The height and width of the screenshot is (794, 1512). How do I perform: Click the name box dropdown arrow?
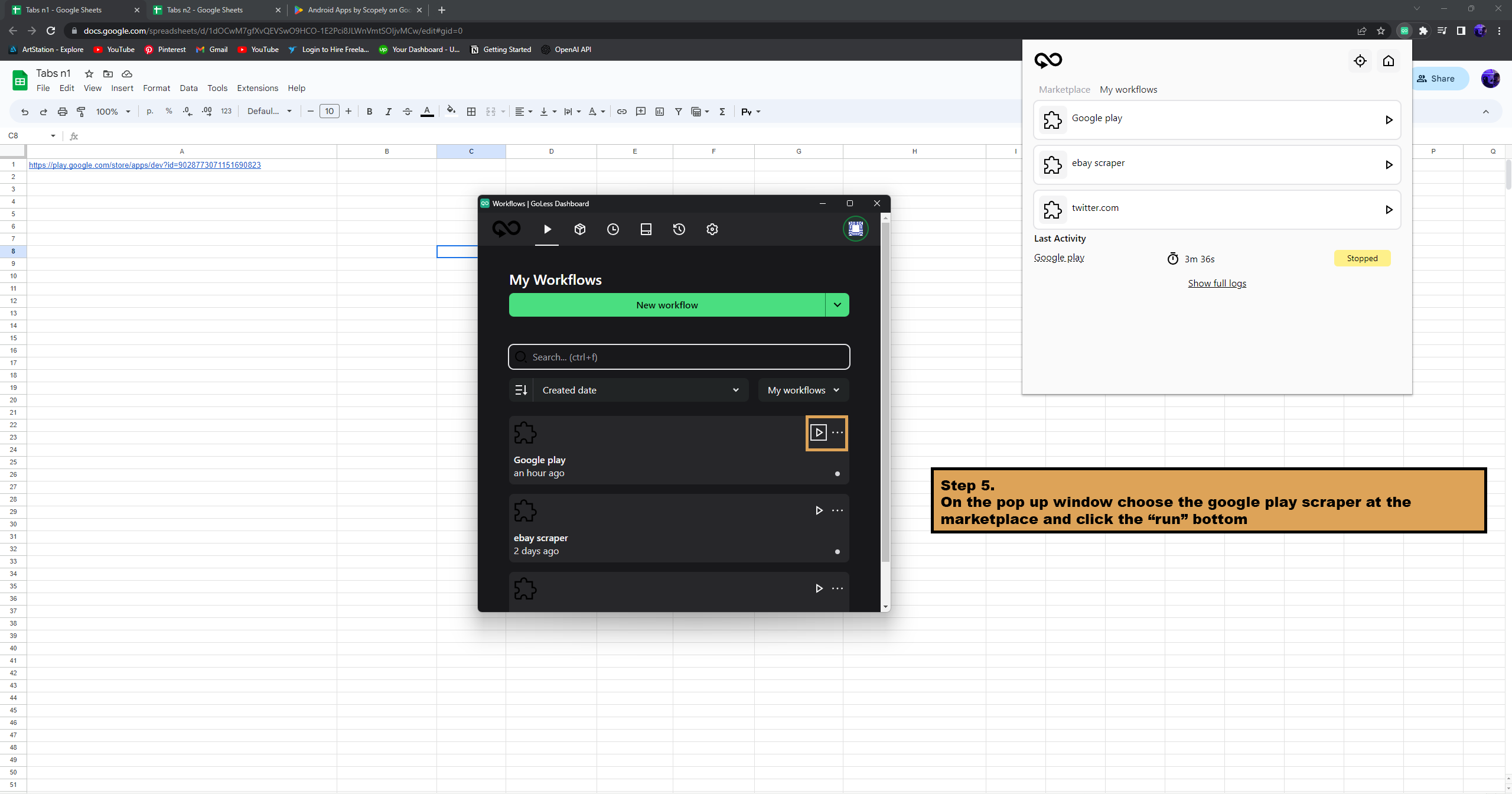[x=53, y=136]
